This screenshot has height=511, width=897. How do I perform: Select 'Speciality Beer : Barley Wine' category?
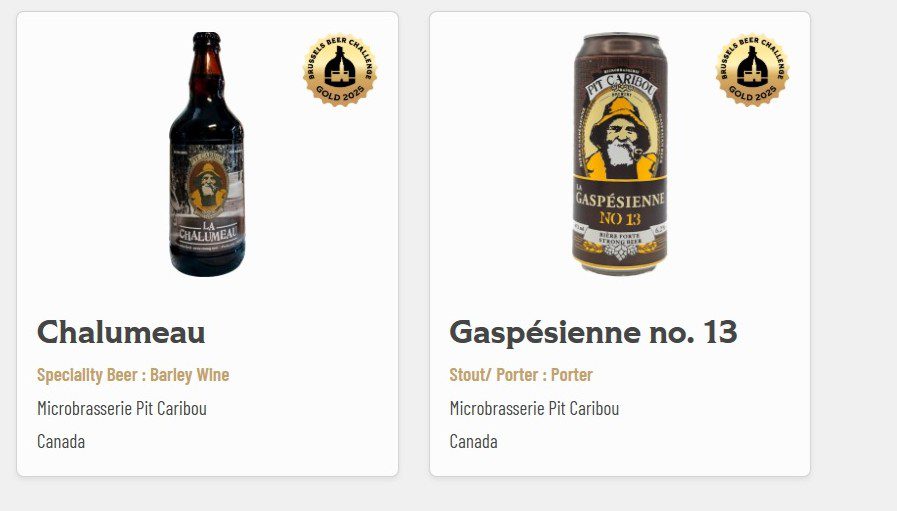coord(133,375)
